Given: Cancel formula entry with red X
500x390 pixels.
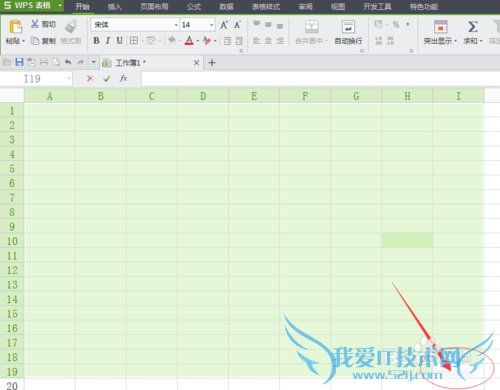Looking at the screenshot, I should (90, 78).
